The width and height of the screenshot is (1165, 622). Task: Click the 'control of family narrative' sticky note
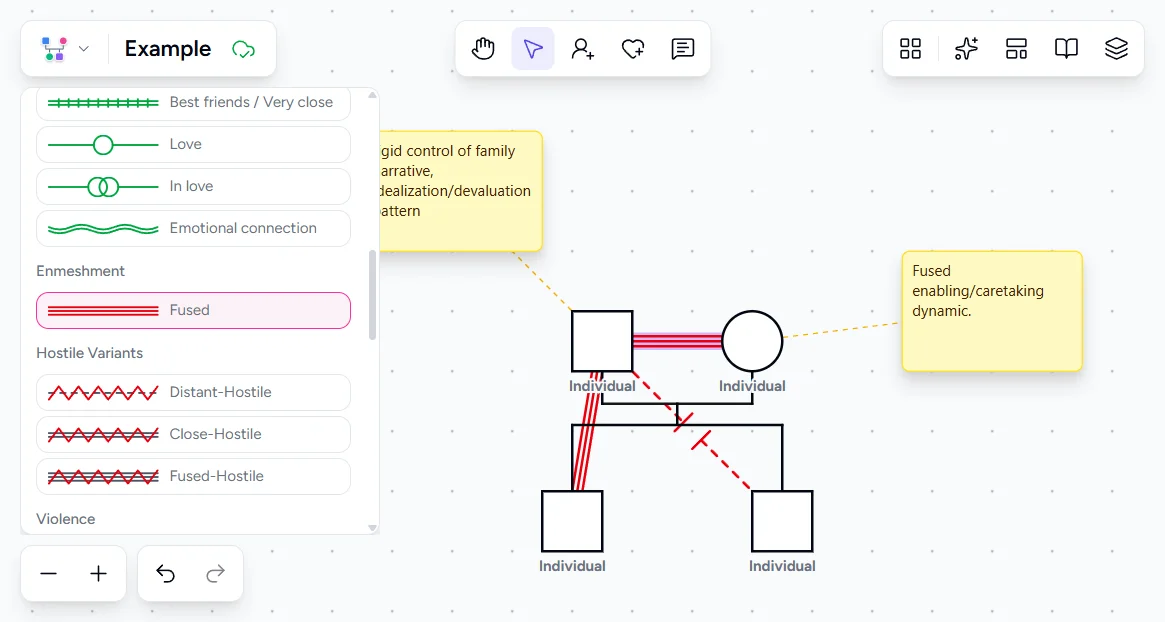(x=461, y=191)
